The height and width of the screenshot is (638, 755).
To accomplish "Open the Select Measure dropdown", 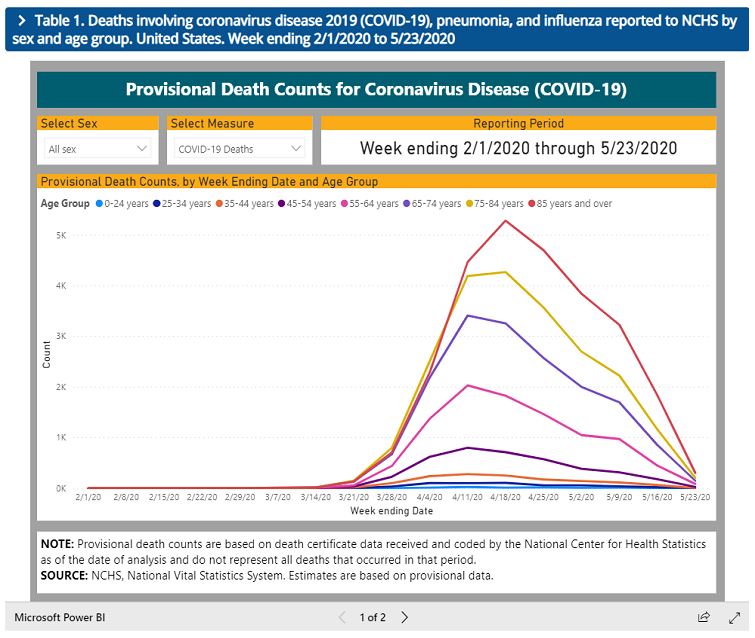I will tap(240, 149).
